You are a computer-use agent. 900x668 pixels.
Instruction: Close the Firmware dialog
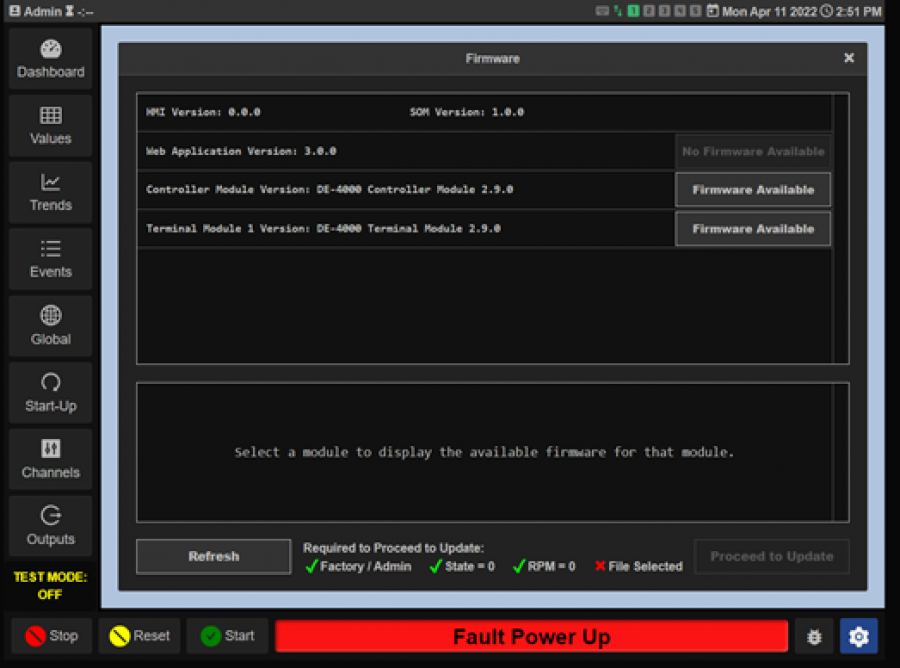pos(849,59)
